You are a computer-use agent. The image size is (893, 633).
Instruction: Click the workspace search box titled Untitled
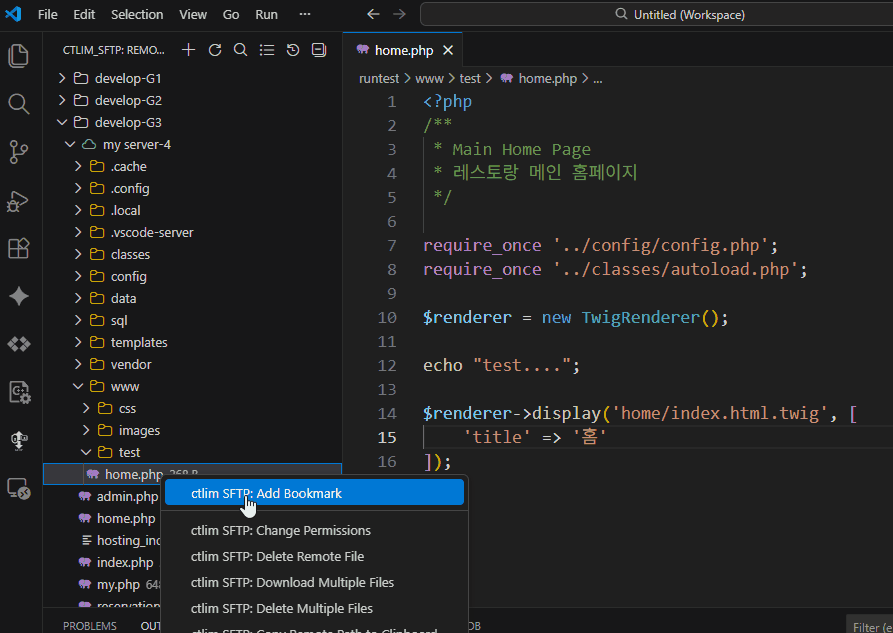[x=650, y=14]
